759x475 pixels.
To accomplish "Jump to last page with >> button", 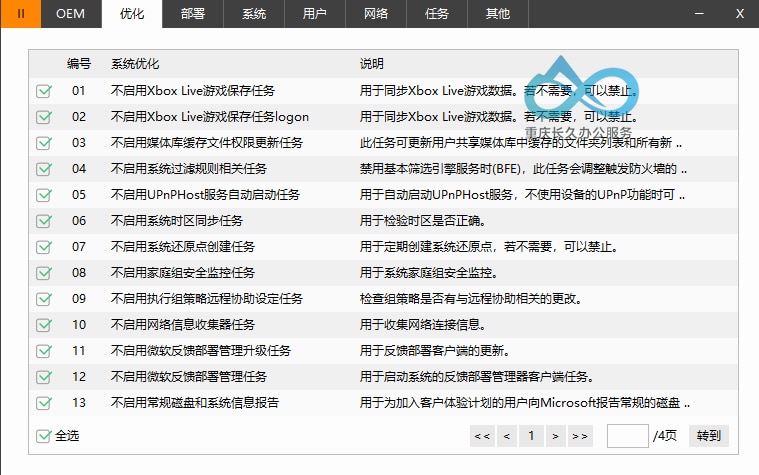I will [580, 436].
